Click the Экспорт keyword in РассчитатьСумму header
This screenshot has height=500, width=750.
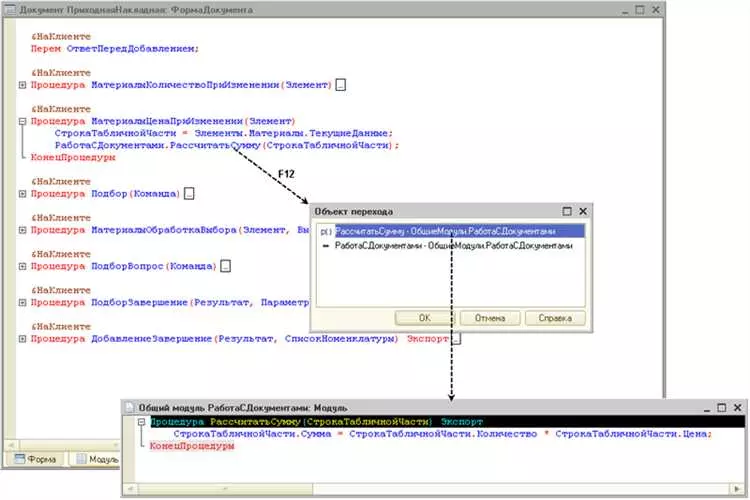point(462,422)
